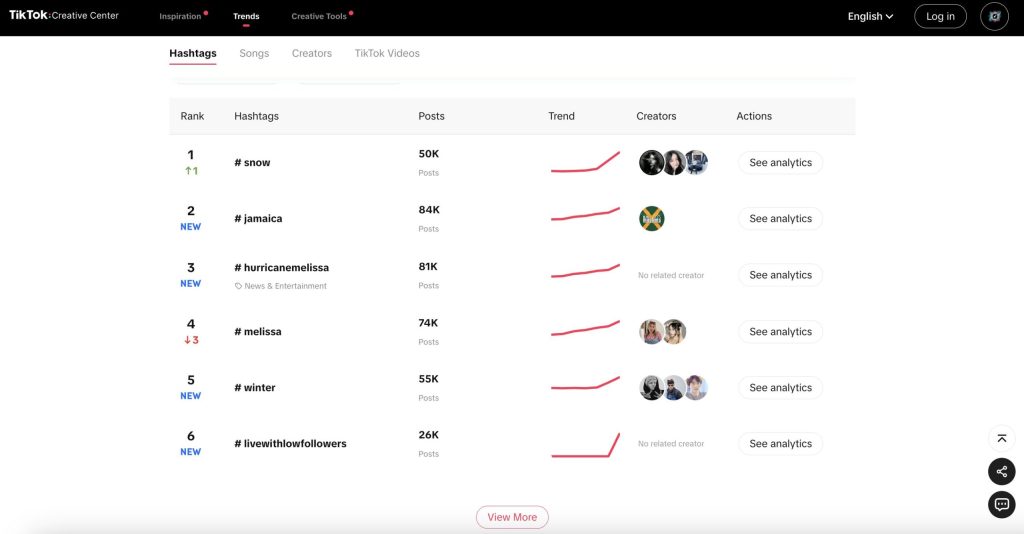Open the Trends menu
This screenshot has width=1024, height=534.
246,16
